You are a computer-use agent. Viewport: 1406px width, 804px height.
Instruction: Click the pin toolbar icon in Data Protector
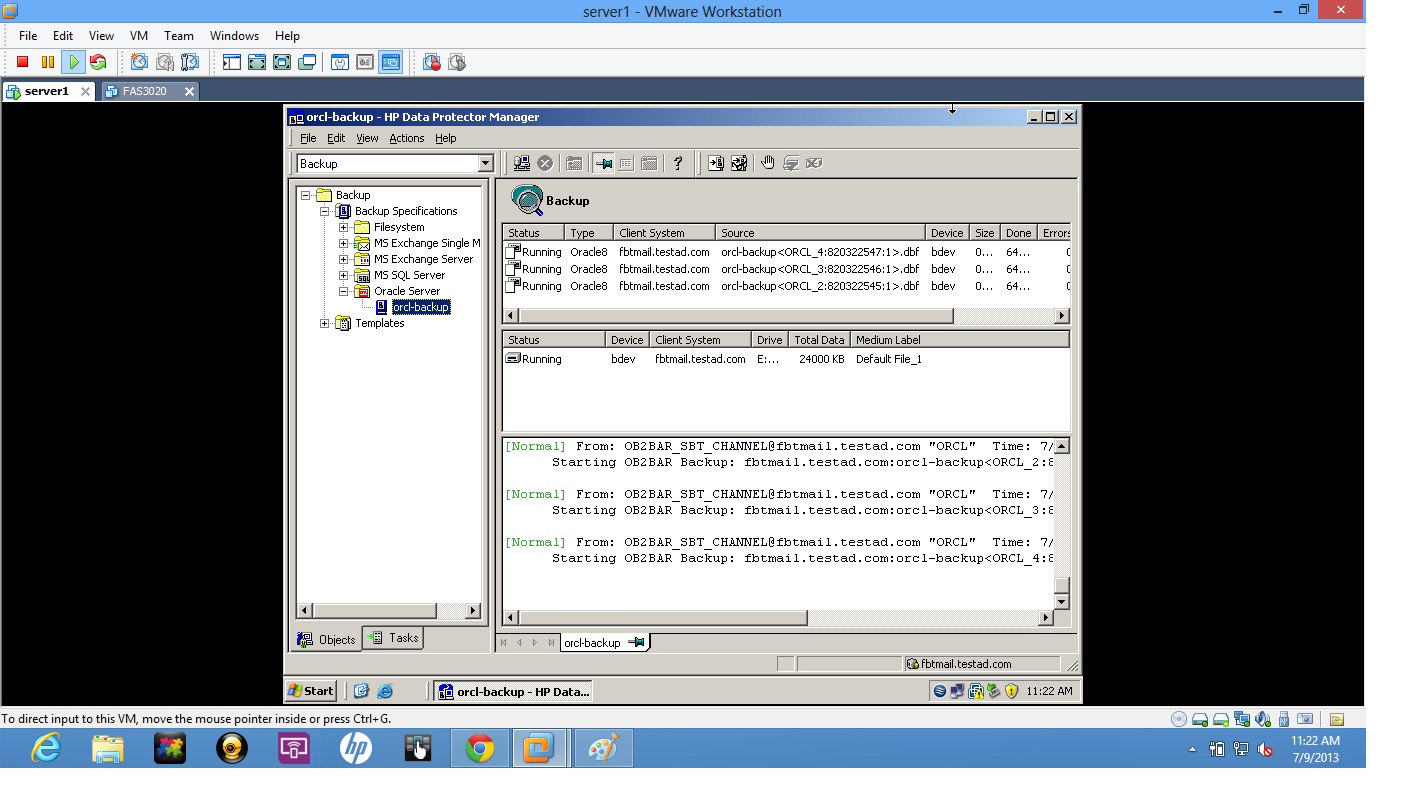(x=605, y=162)
